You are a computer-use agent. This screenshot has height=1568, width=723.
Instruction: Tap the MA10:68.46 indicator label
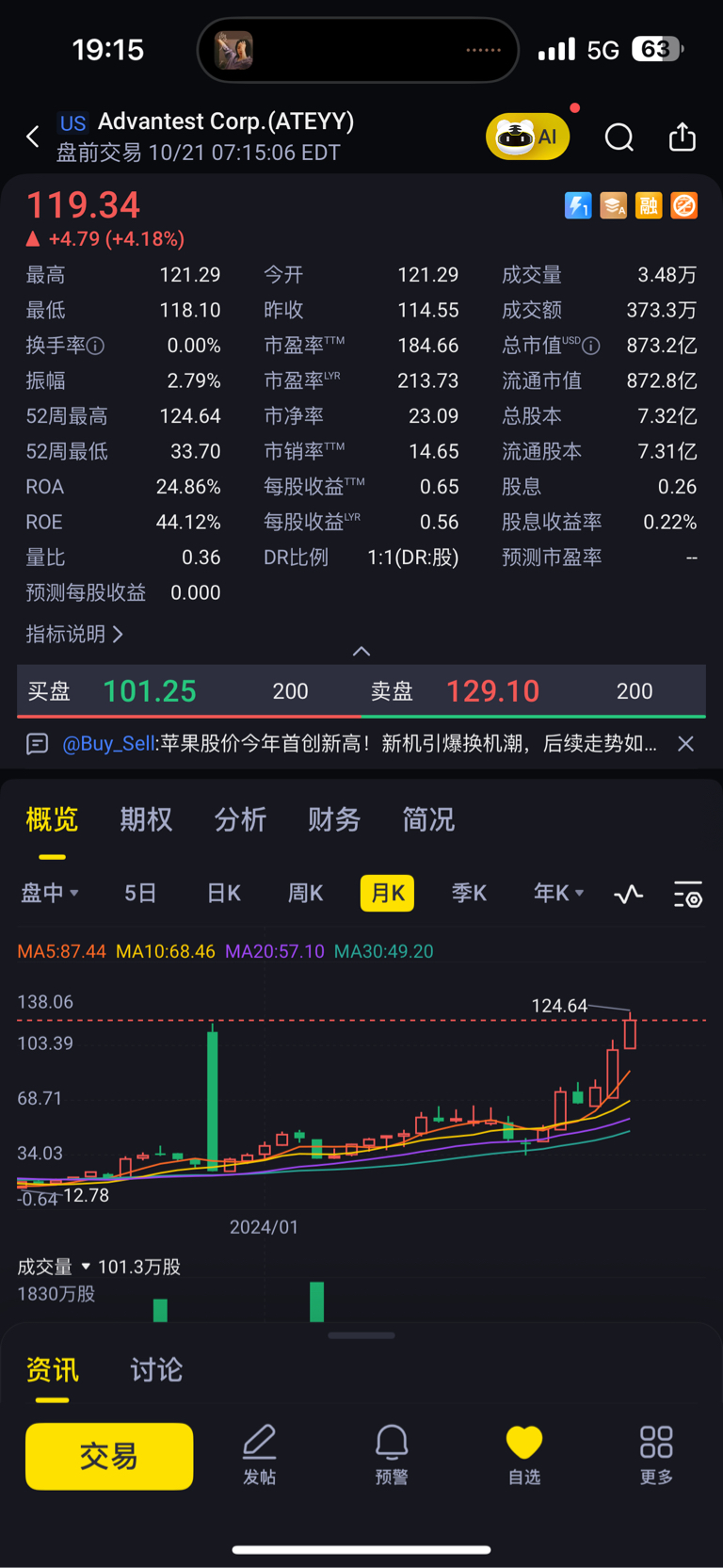click(x=166, y=951)
